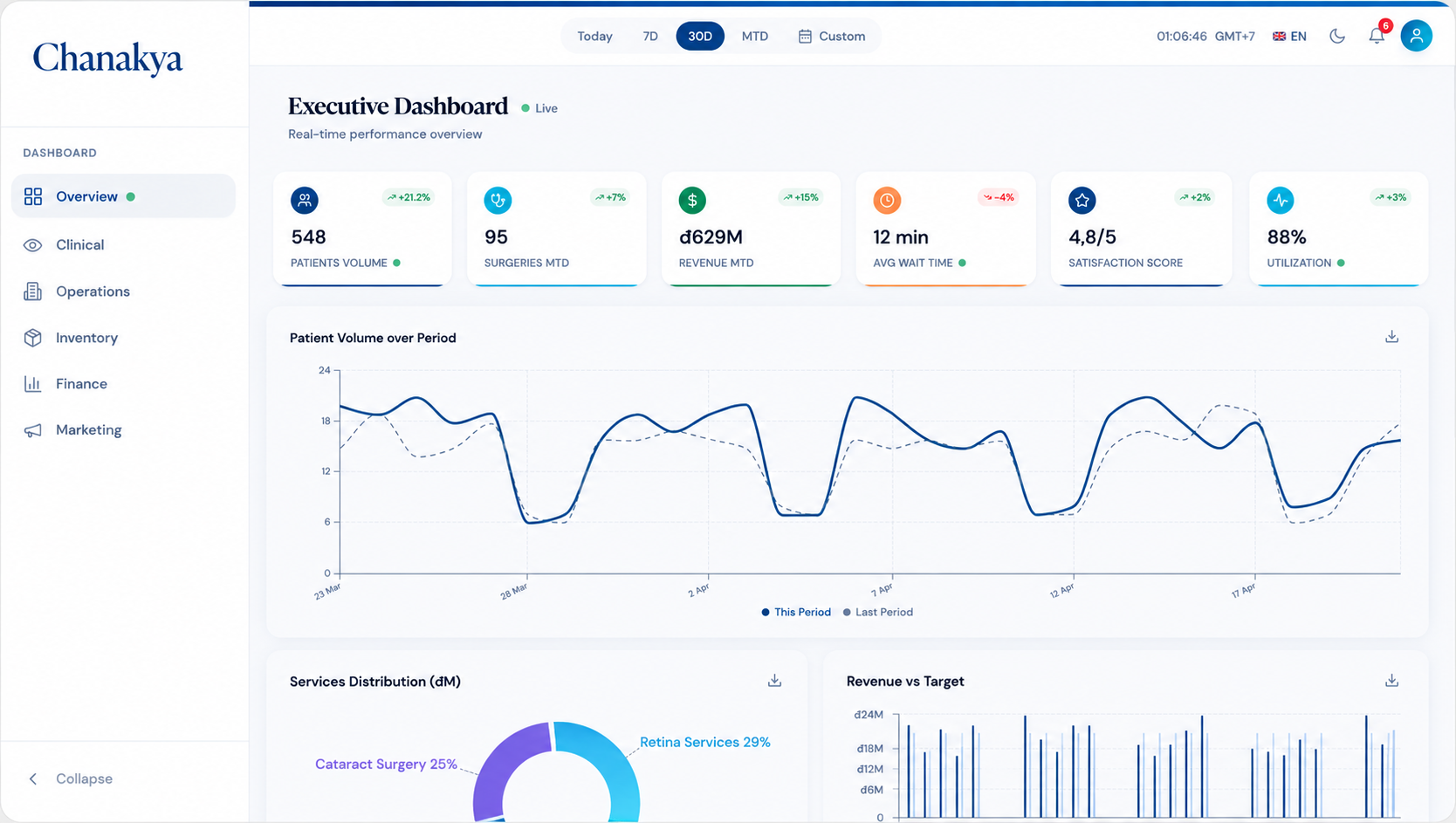Select the MTD time range tab
This screenshot has height=823, width=1456.
[755, 36]
